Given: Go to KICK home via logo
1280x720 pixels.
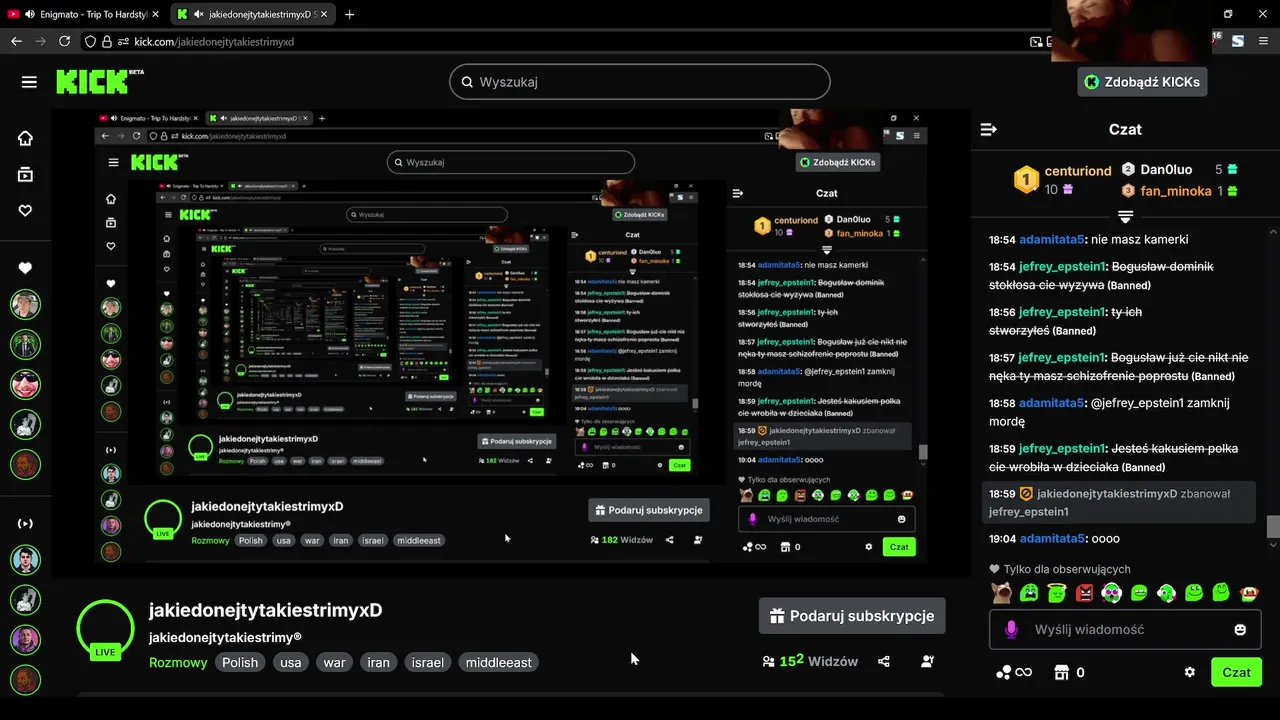Looking at the screenshot, I should point(99,81).
